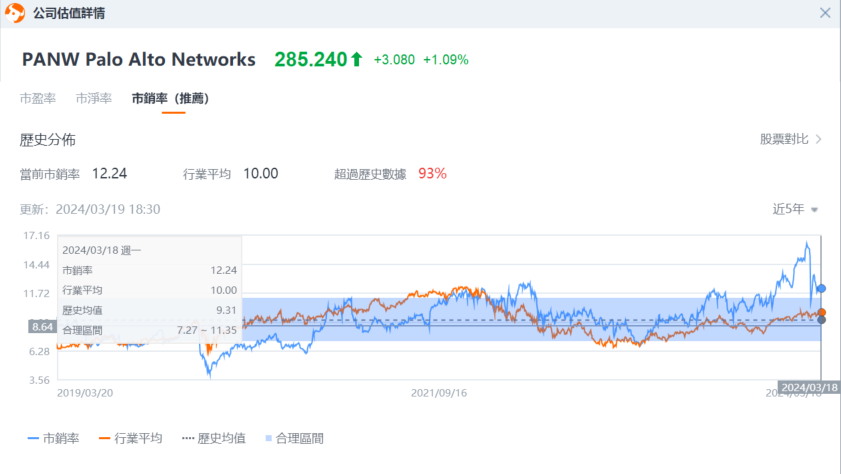Click the 17.16 y-axis label
841x474 pixels.
coord(36,236)
